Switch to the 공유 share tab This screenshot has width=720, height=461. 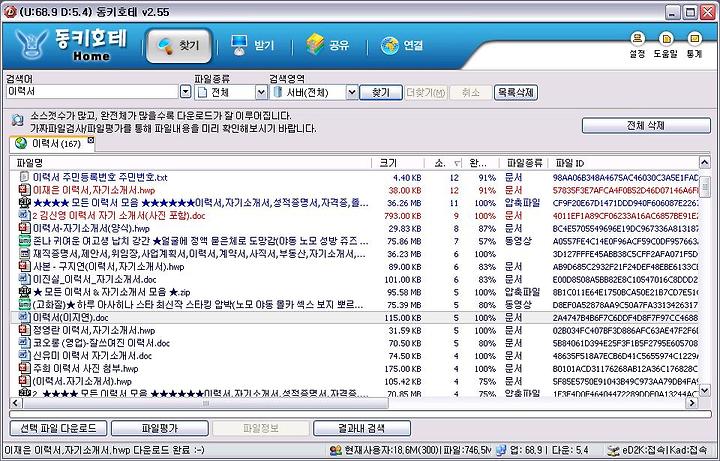[327, 45]
